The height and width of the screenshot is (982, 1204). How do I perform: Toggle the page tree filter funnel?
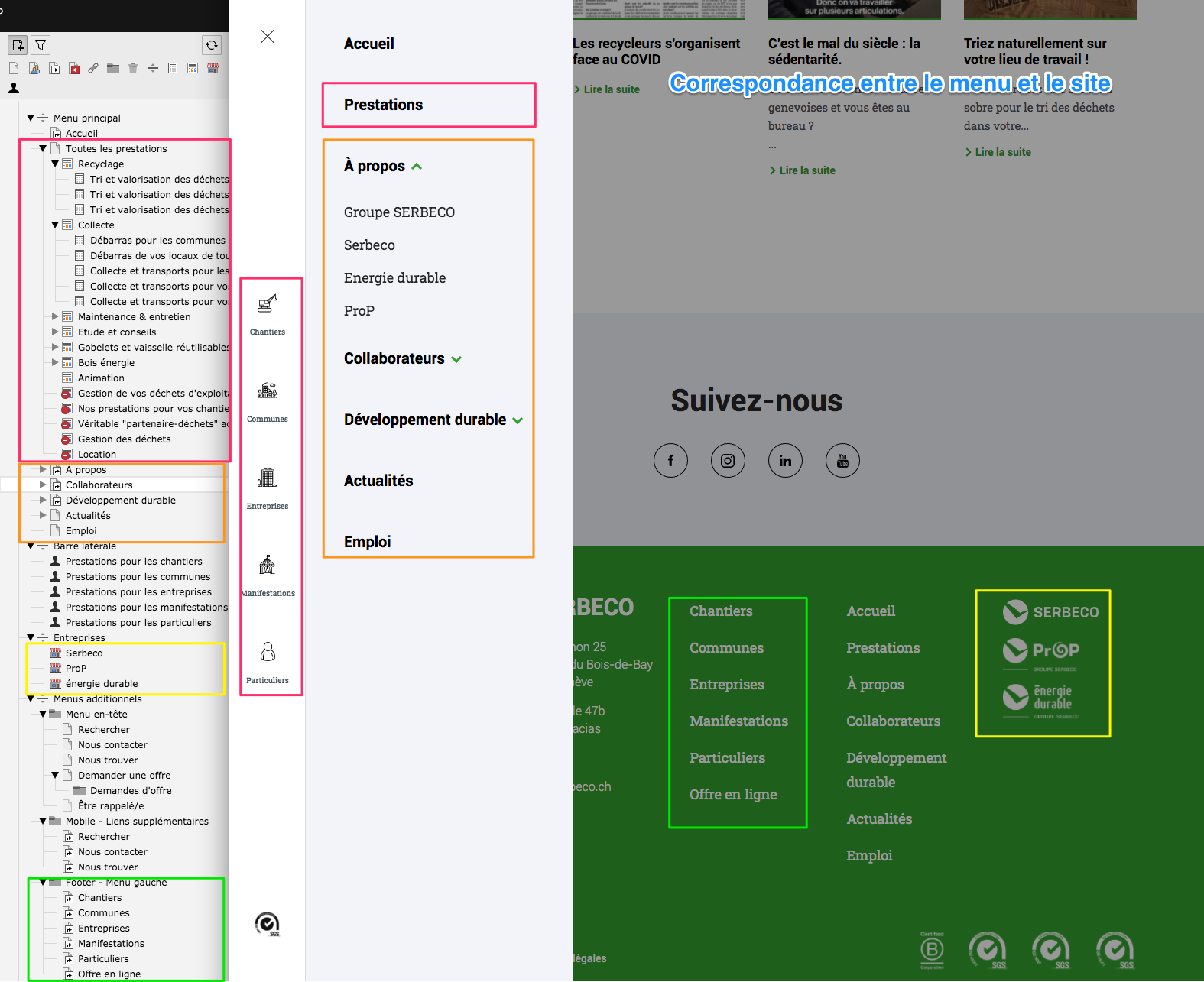41,45
